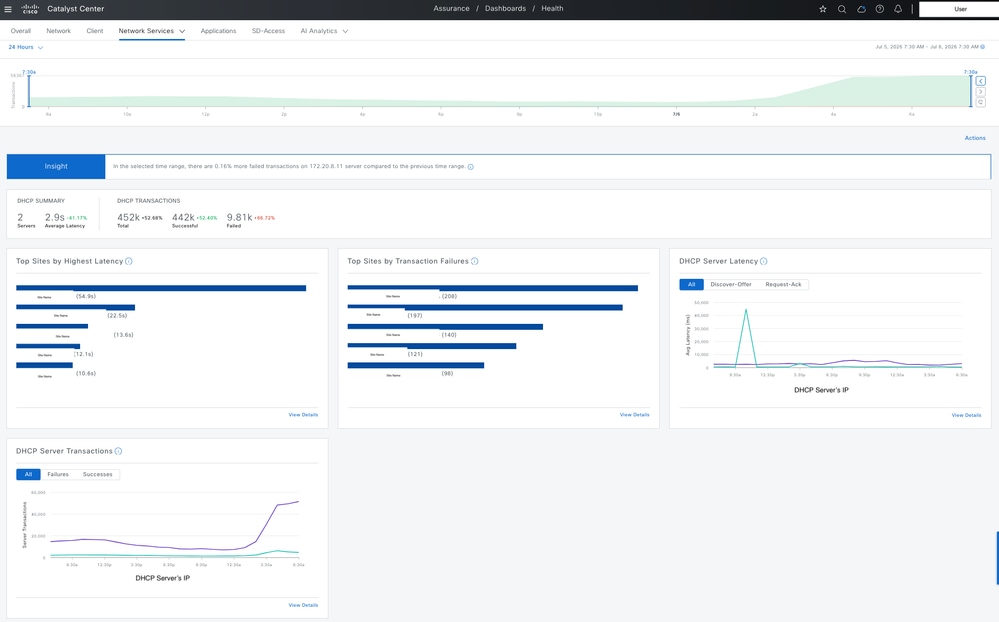The image size is (999, 622).
Task: Click the 22.5s latency site bar
Action: pyautogui.click(x=75, y=307)
